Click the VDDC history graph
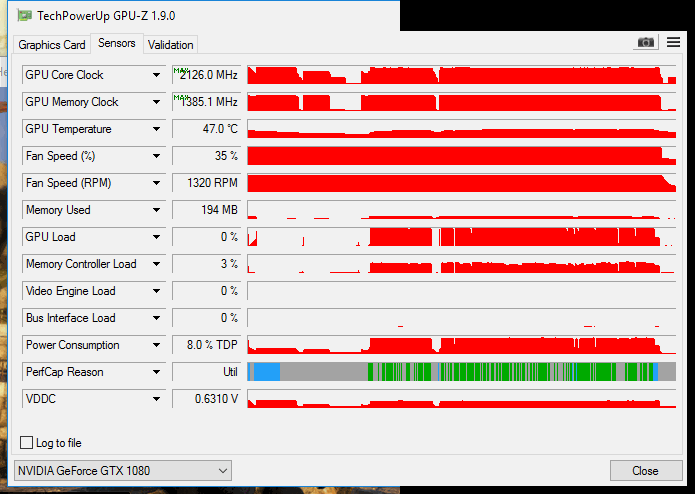 [x=461, y=399]
